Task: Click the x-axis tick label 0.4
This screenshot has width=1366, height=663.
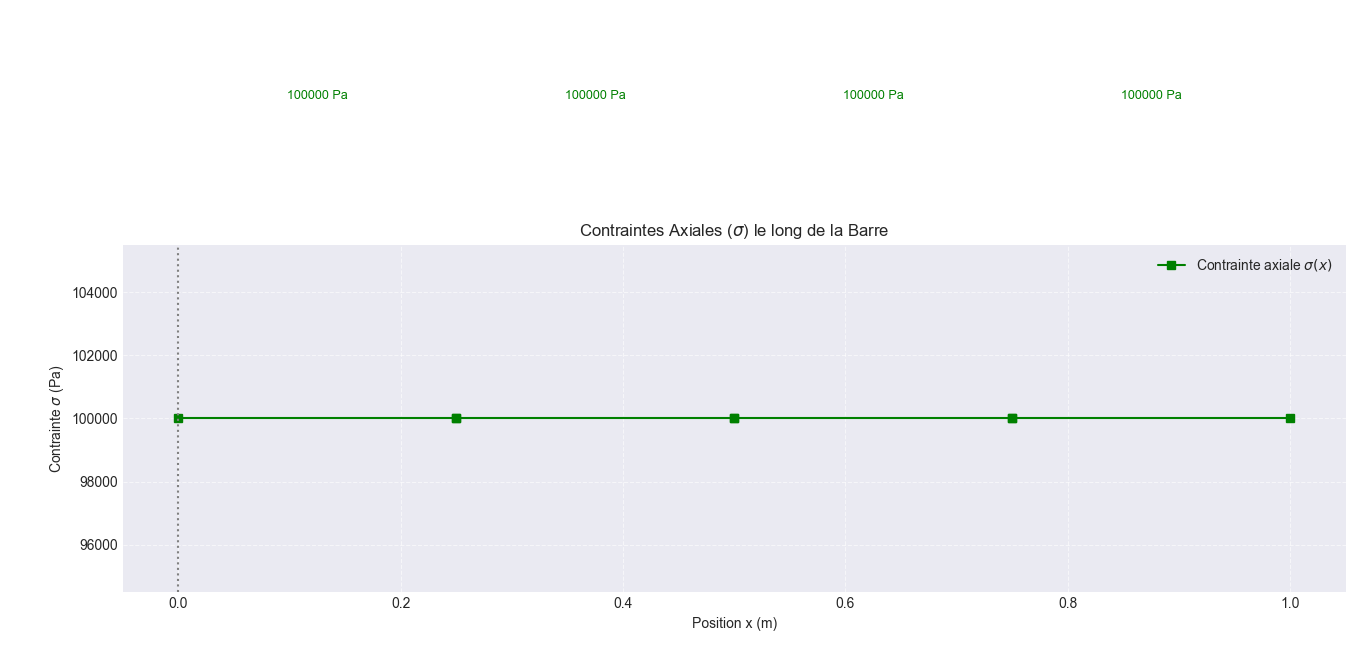Action: tap(623, 603)
